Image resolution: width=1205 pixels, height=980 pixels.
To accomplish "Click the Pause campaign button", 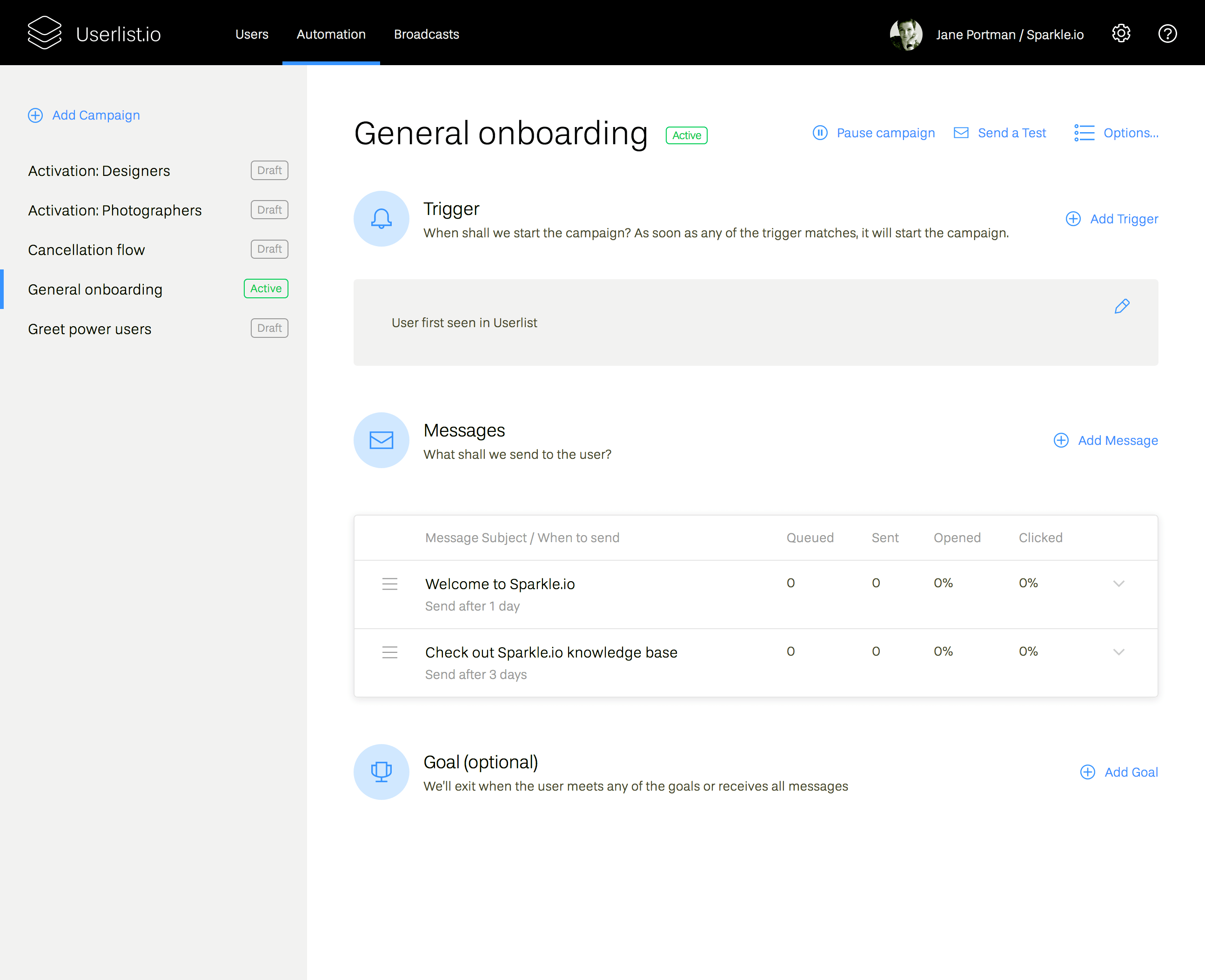I will click(x=873, y=133).
